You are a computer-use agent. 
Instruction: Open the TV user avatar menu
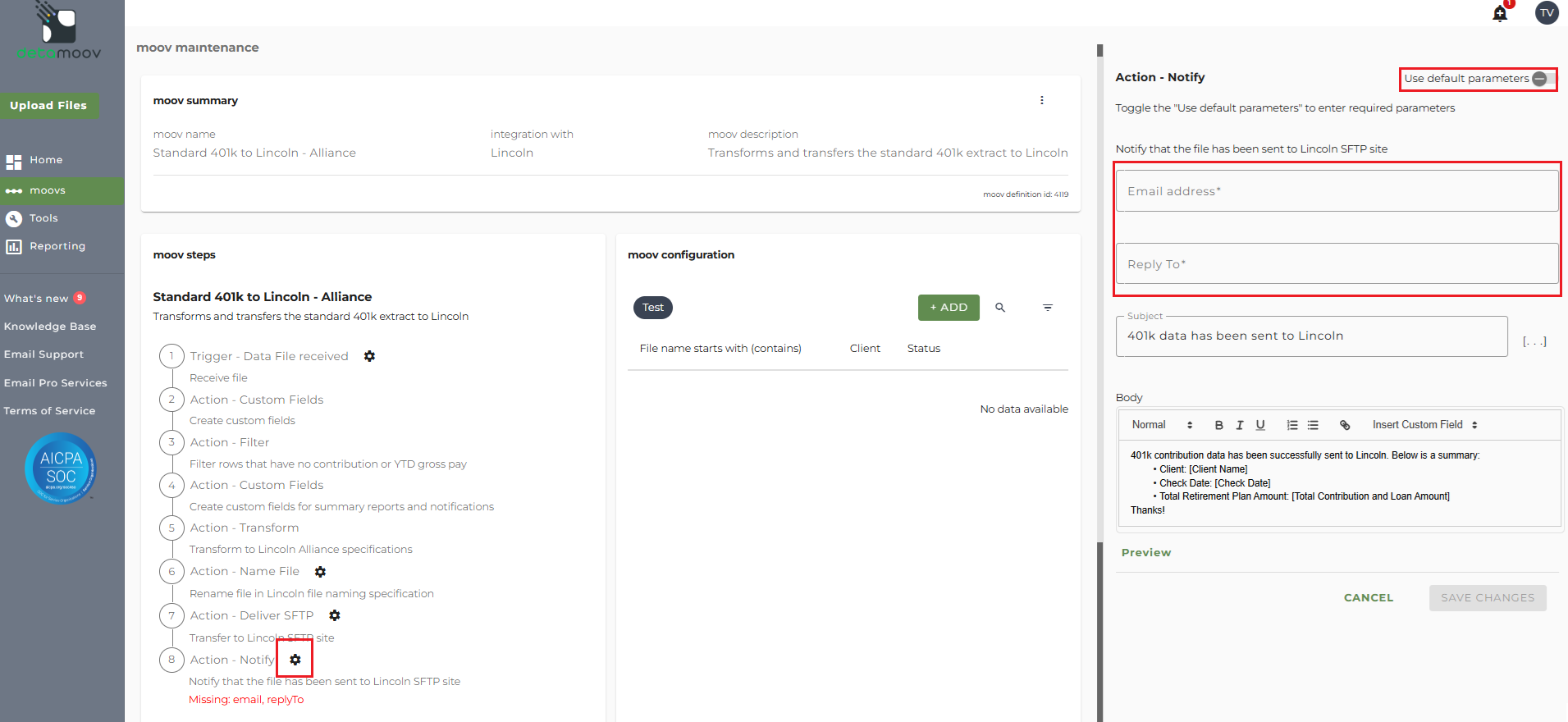[1547, 13]
